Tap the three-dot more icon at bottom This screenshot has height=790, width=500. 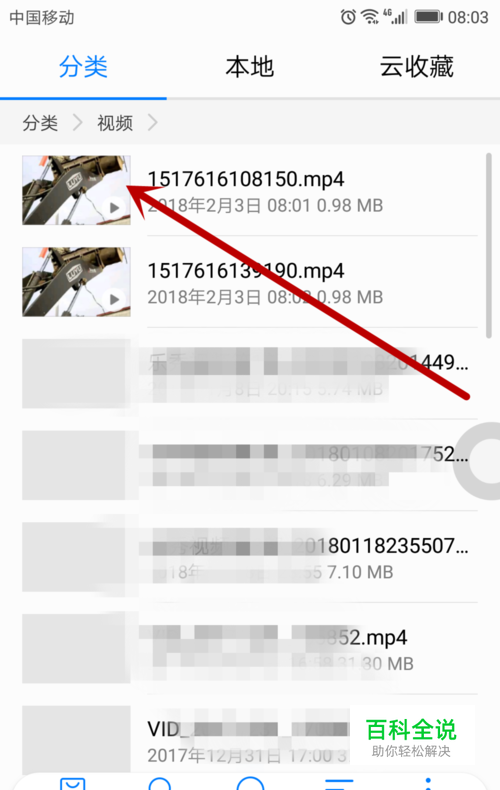coord(428,783)
